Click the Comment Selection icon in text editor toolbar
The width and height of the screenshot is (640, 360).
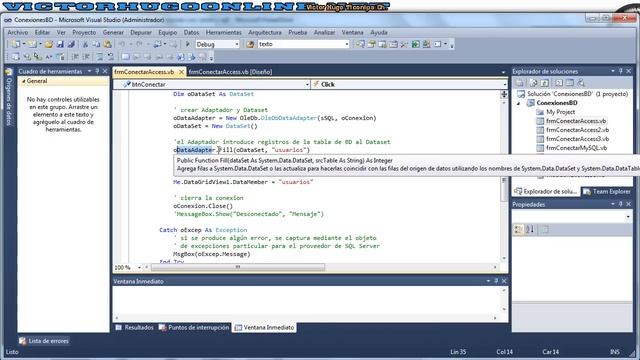pyautogui.click(x=99, y=57)
